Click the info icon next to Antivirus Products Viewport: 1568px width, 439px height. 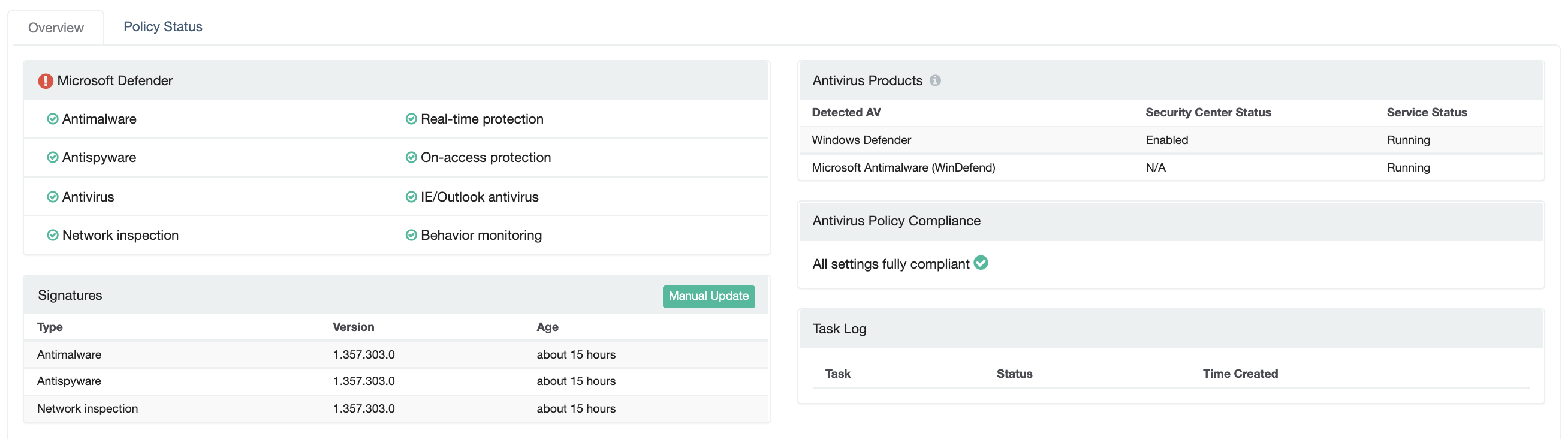[x=936, y=80]
